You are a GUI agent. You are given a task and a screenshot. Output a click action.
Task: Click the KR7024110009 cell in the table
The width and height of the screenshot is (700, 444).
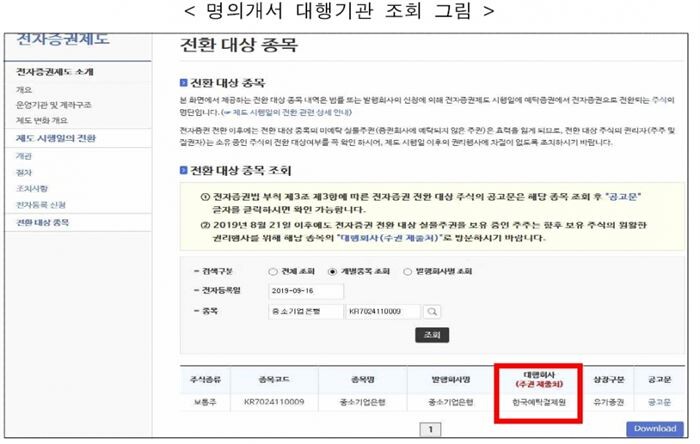274,402
